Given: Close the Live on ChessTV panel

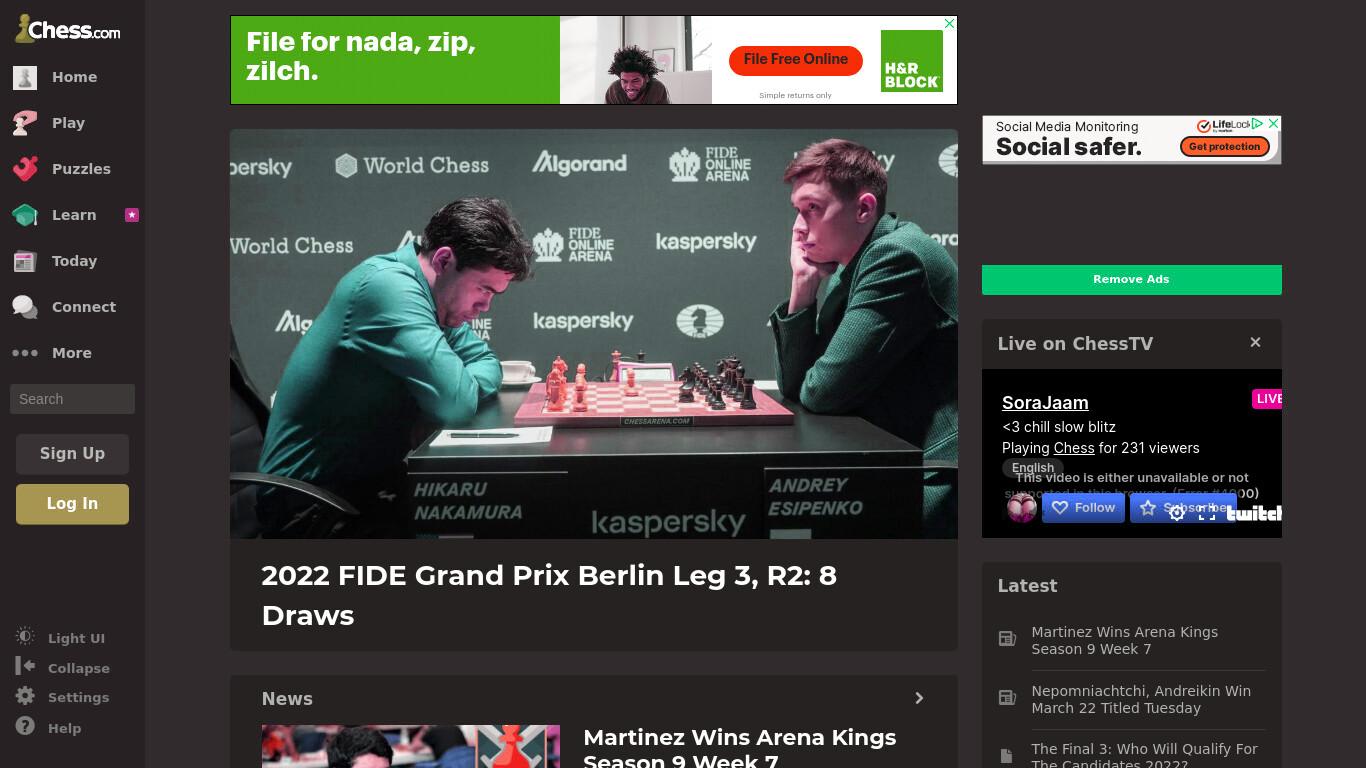Looking at the screenshot, I should click(x=1255, y=342).
